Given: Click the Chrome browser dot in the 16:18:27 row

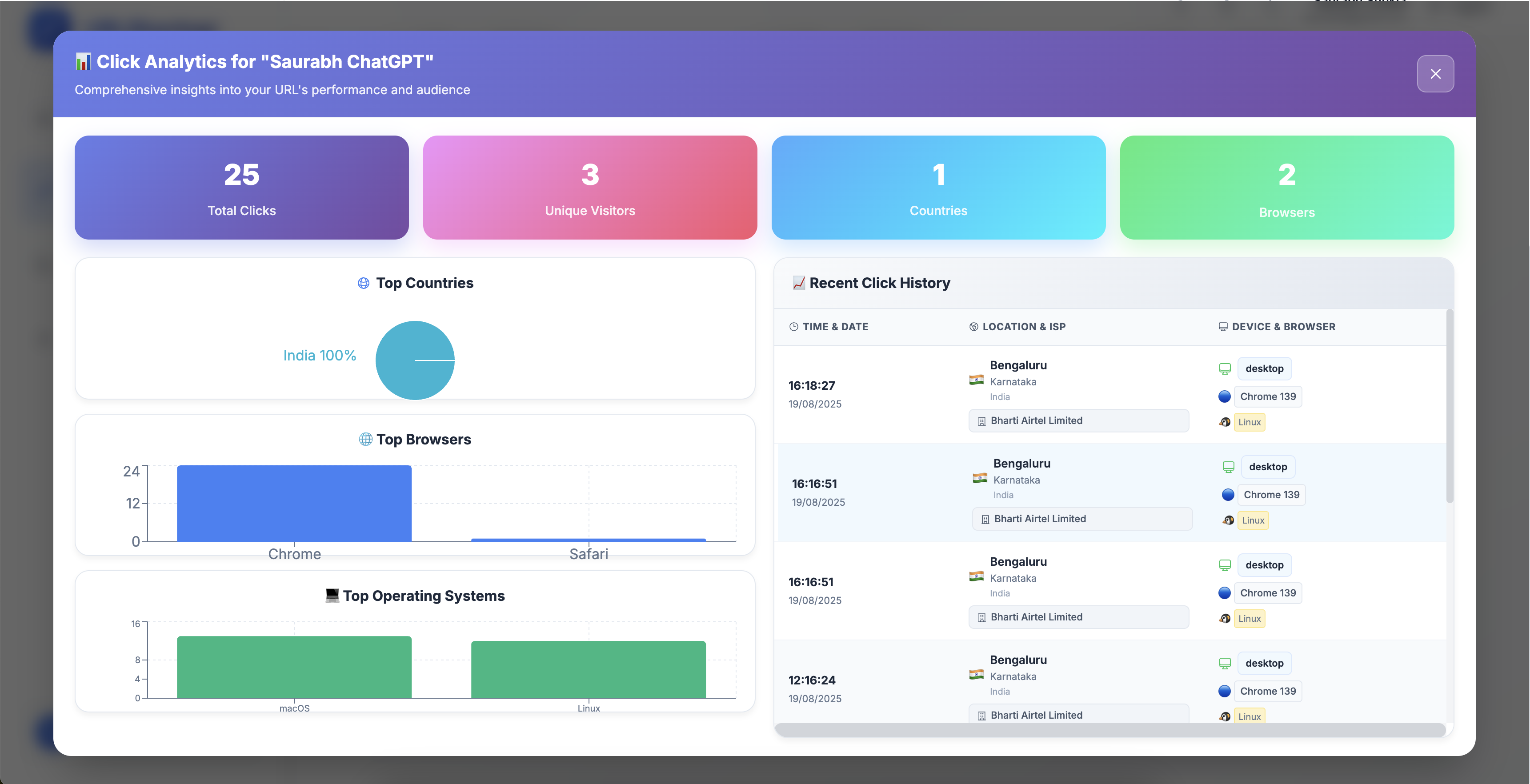Looking at the screenshot, I should coord(1224,397).
